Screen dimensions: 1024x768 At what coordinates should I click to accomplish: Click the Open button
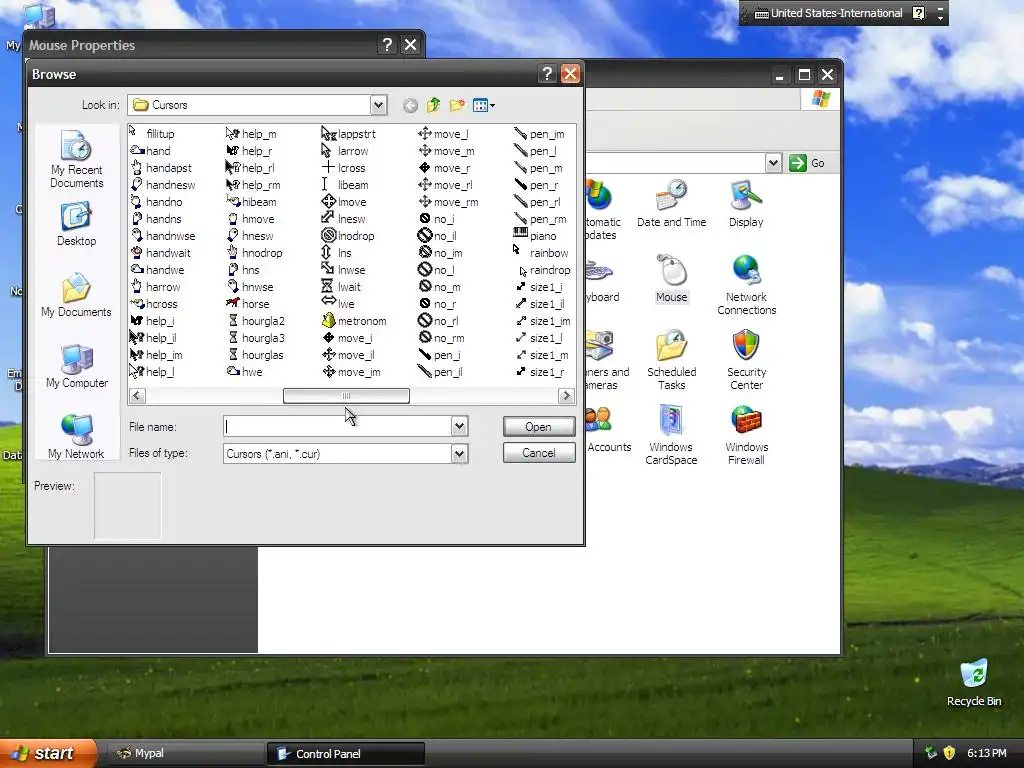(x=539, y=426)
